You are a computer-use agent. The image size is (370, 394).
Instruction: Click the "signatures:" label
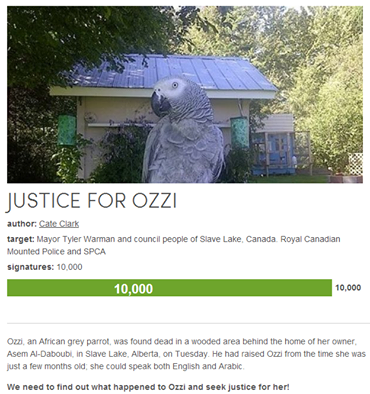pos(30,267)
